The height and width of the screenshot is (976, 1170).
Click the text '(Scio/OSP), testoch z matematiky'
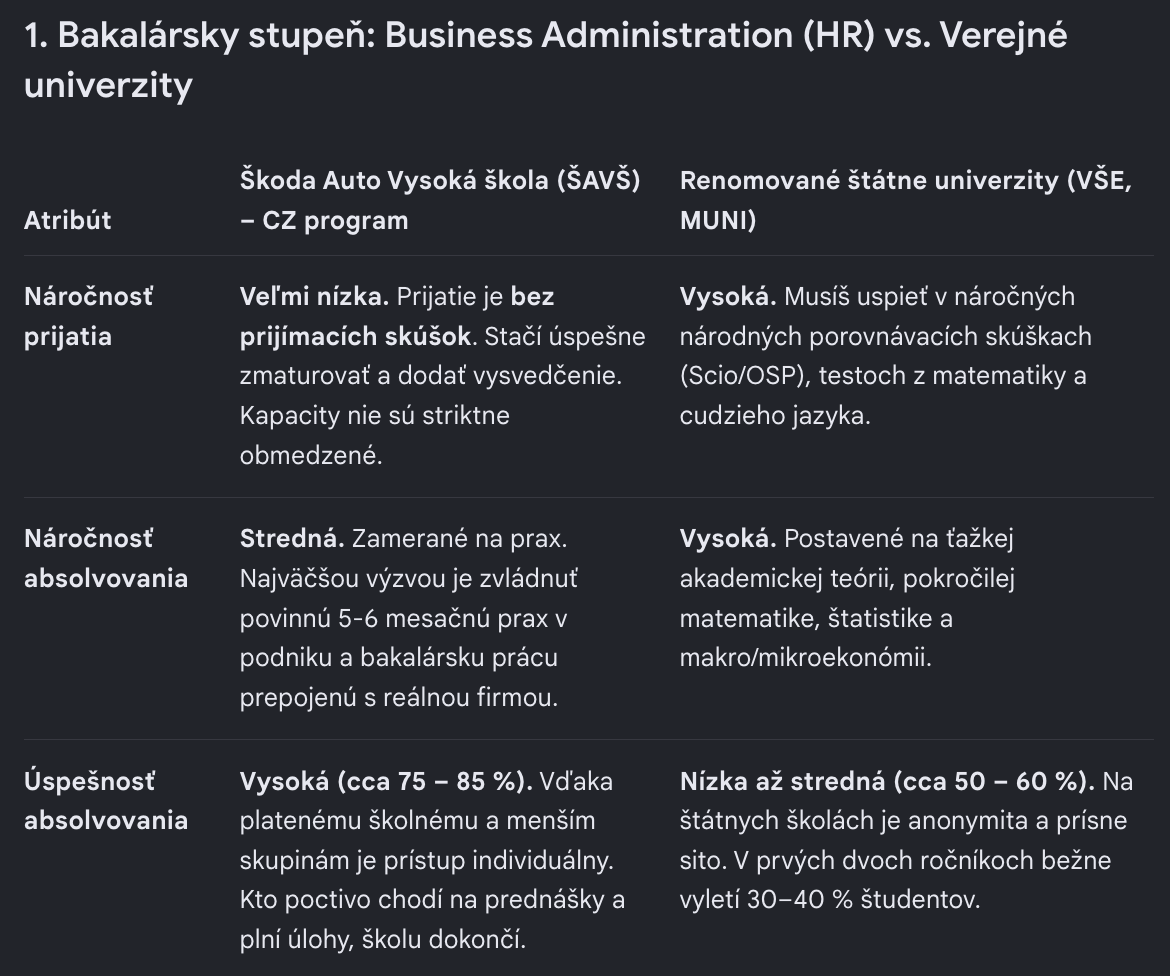(875, 375)
